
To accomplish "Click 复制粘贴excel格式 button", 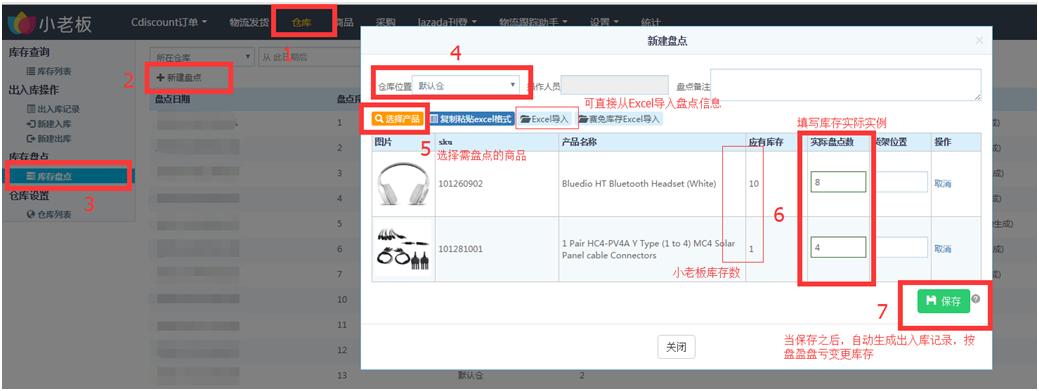I will coord(470,119).
